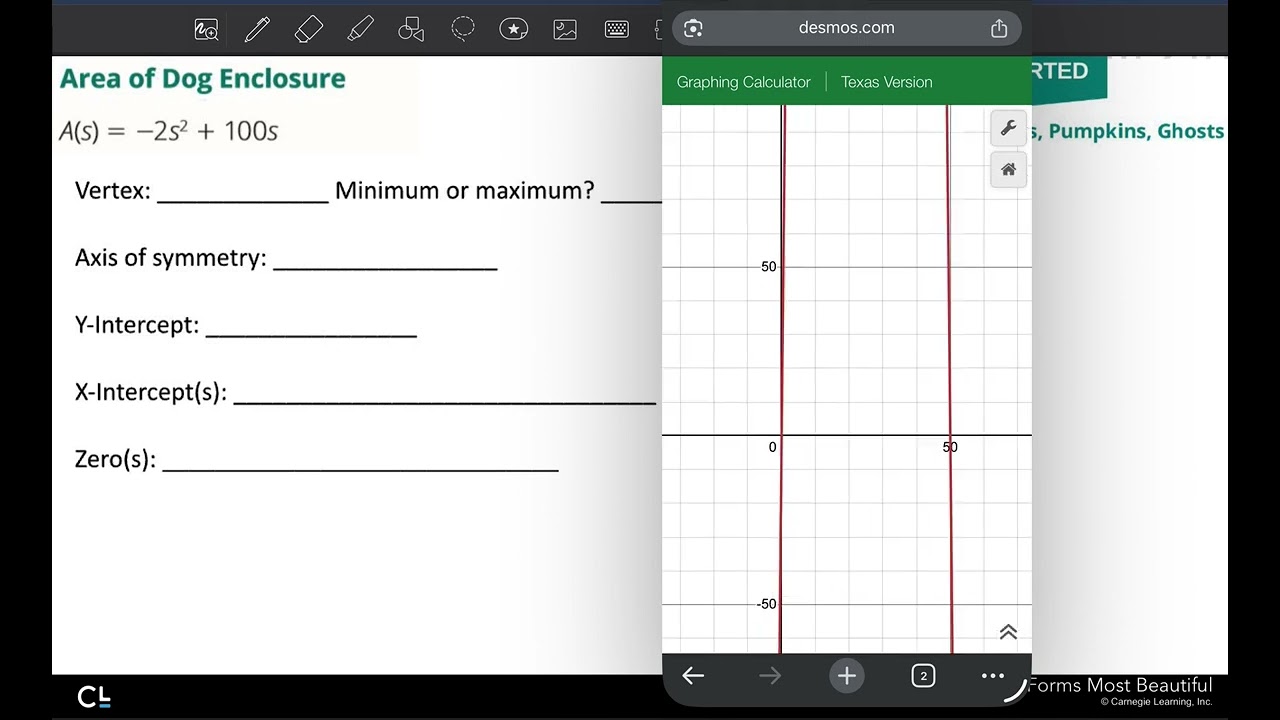Open browser more options menu
Screen dimensions: 1280x720
coord(993,676)
